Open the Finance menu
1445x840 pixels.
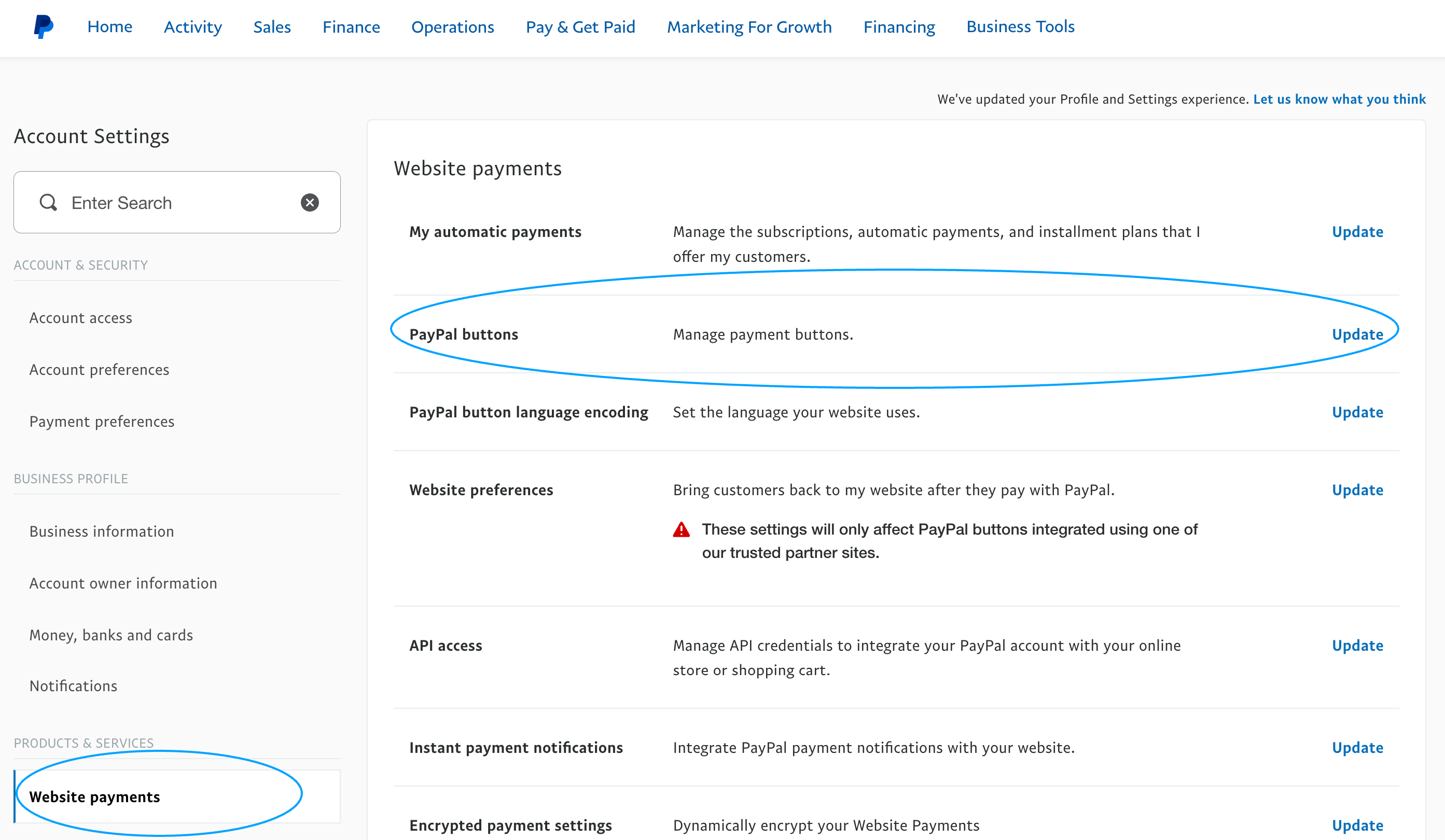point(351,27)
